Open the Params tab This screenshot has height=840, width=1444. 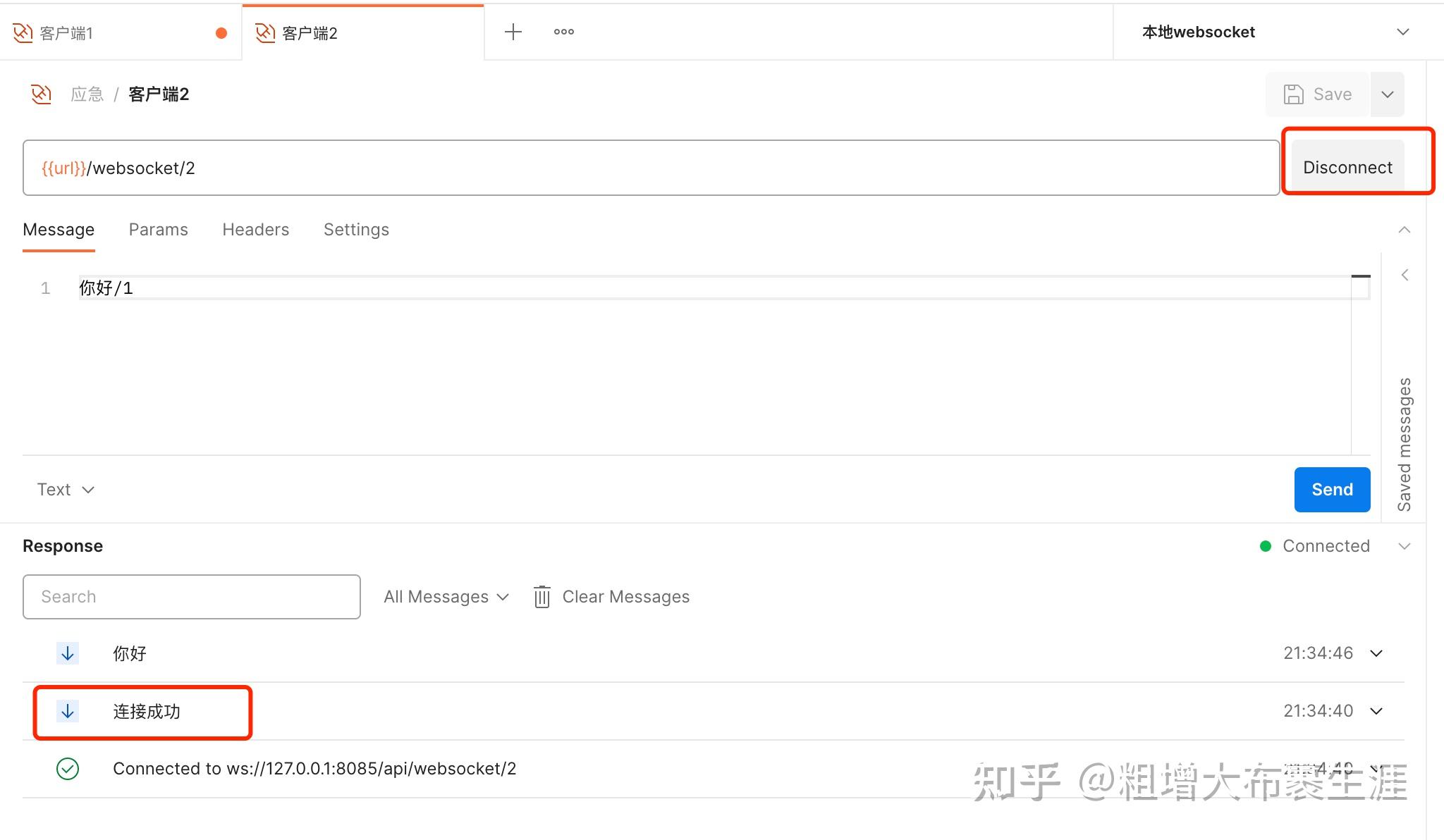(x=158, y=230)
